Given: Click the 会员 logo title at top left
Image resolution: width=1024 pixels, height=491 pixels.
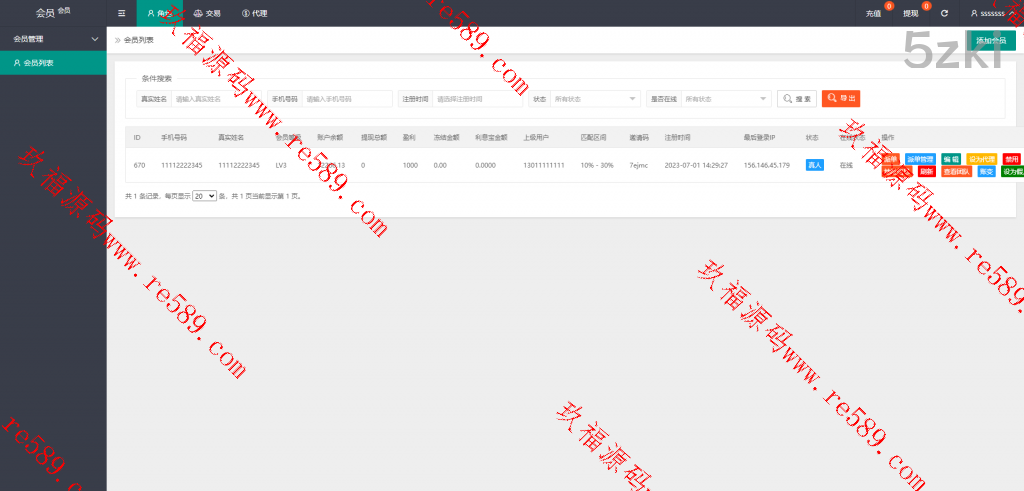Looking at the screenshot, I should click(x=53, y=12).
